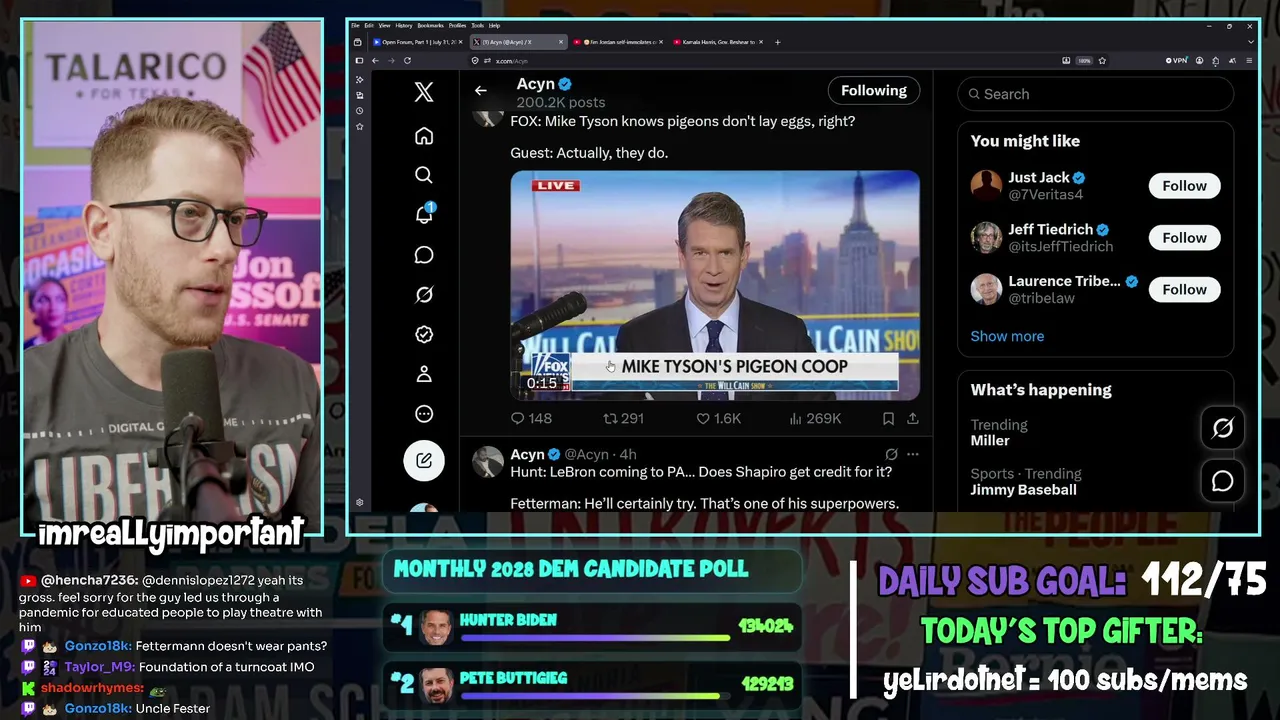The height and width of the screenshot is (720, 1280).
Task: Play the Mike Tyson's Pigeon Coop video
Action: [715, 285]
